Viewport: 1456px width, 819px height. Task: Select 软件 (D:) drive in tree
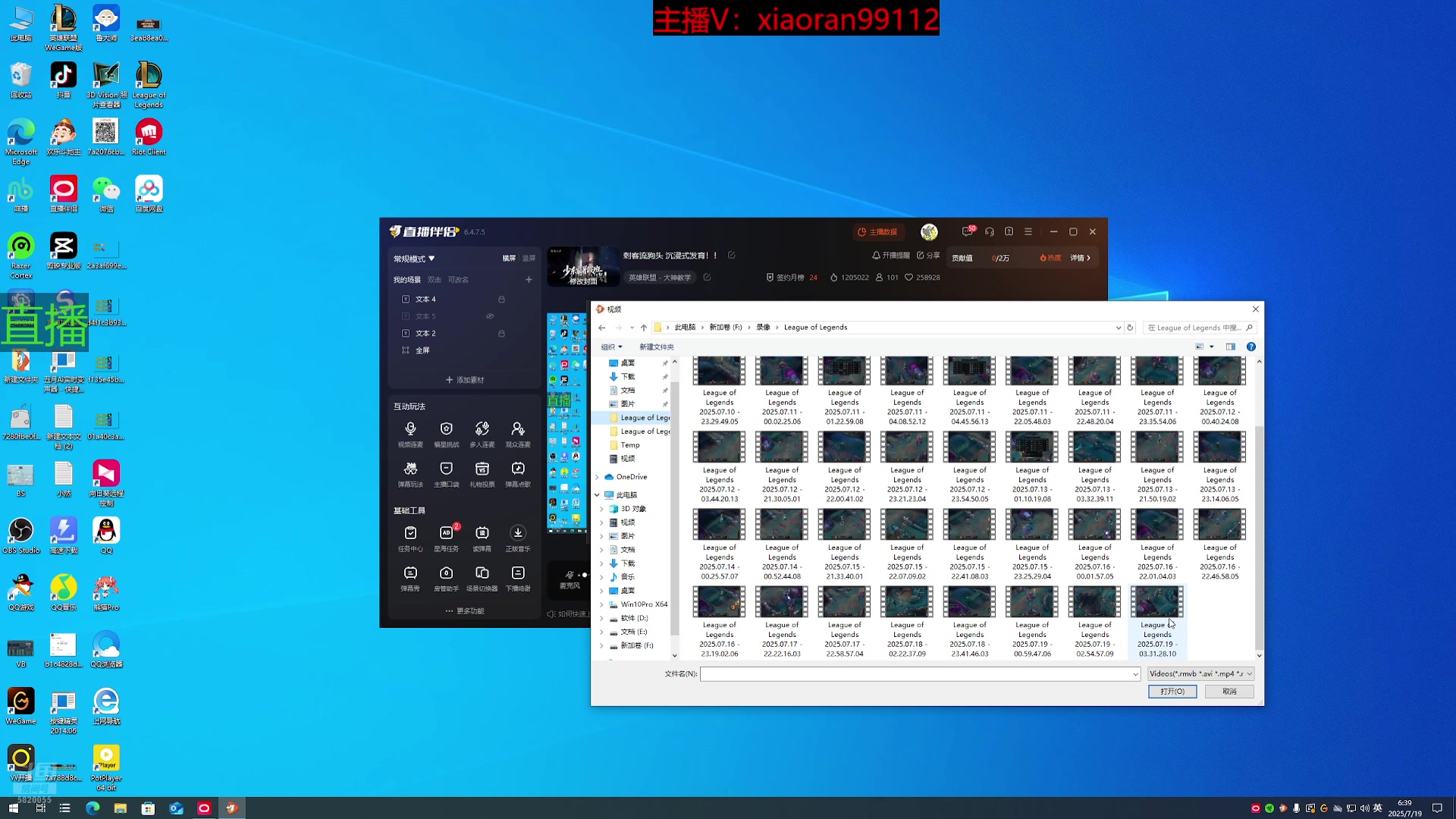tap(634, 618)
